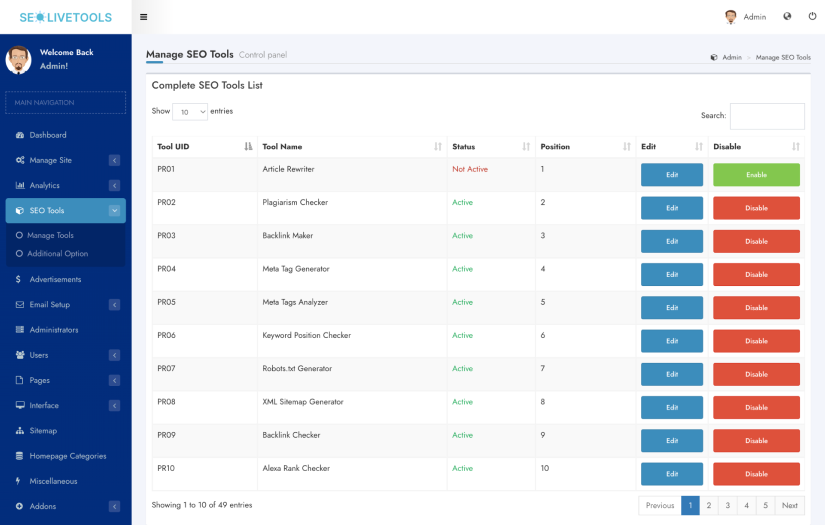The width and height of the screenshot is (825, 525).
Task: Click the Next pagination button
Action: (790, 506)
